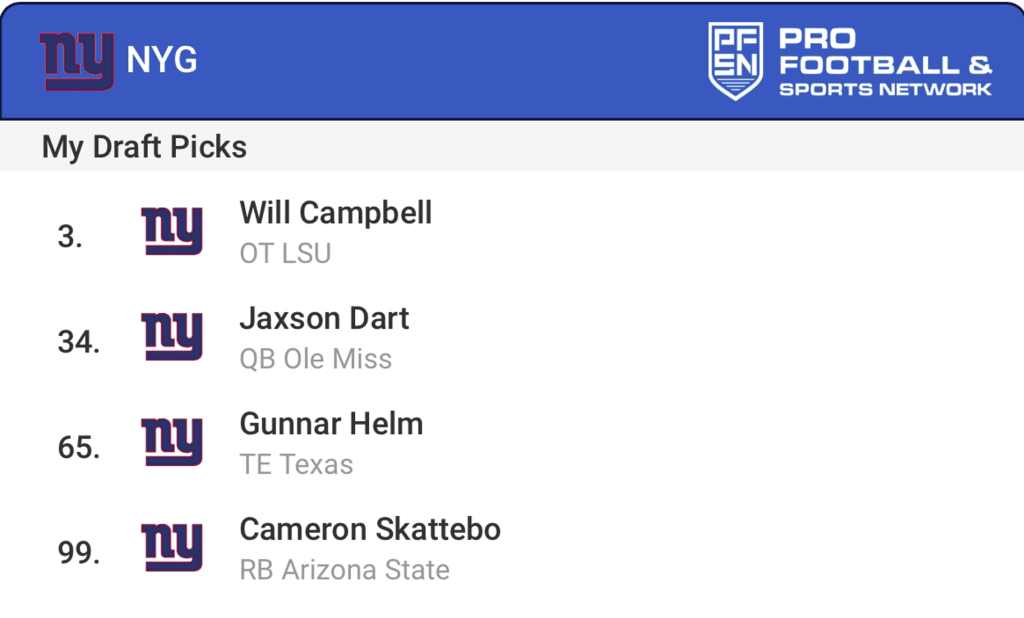Select the NYG team abbreviation in the header
The width and height of the screenshot is (1024, 618).
click(x=162, y=61)
